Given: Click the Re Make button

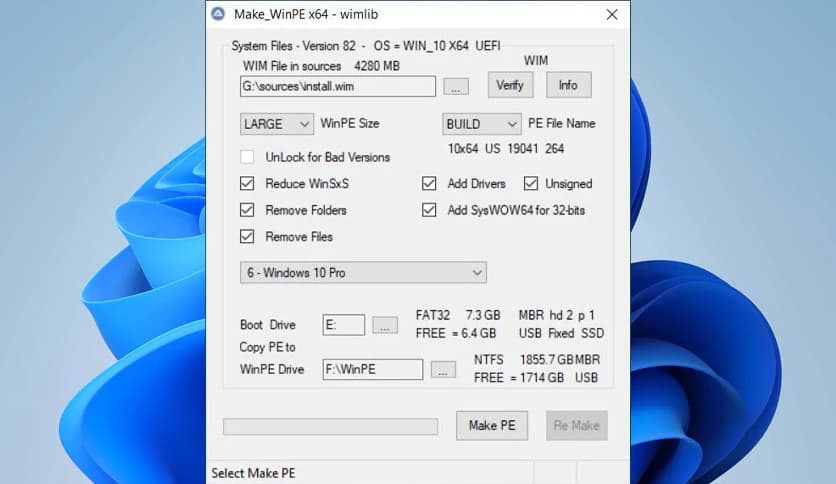Looking at the screenshot, I should click(x=576, y=425).
